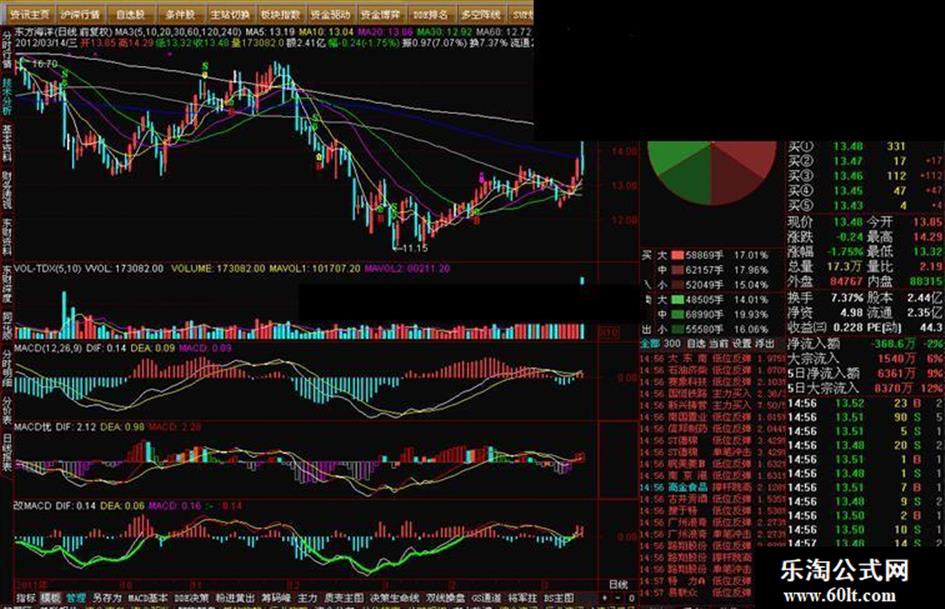
Task: Select the 指标 tab in bottom bar
Action: tap(26, 598)
